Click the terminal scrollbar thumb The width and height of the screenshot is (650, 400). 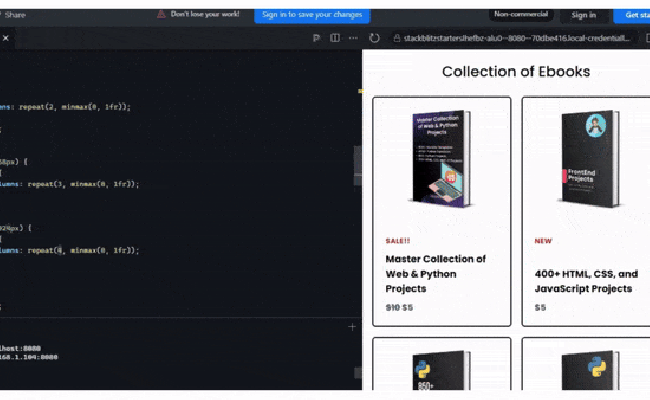click(358, 372)
